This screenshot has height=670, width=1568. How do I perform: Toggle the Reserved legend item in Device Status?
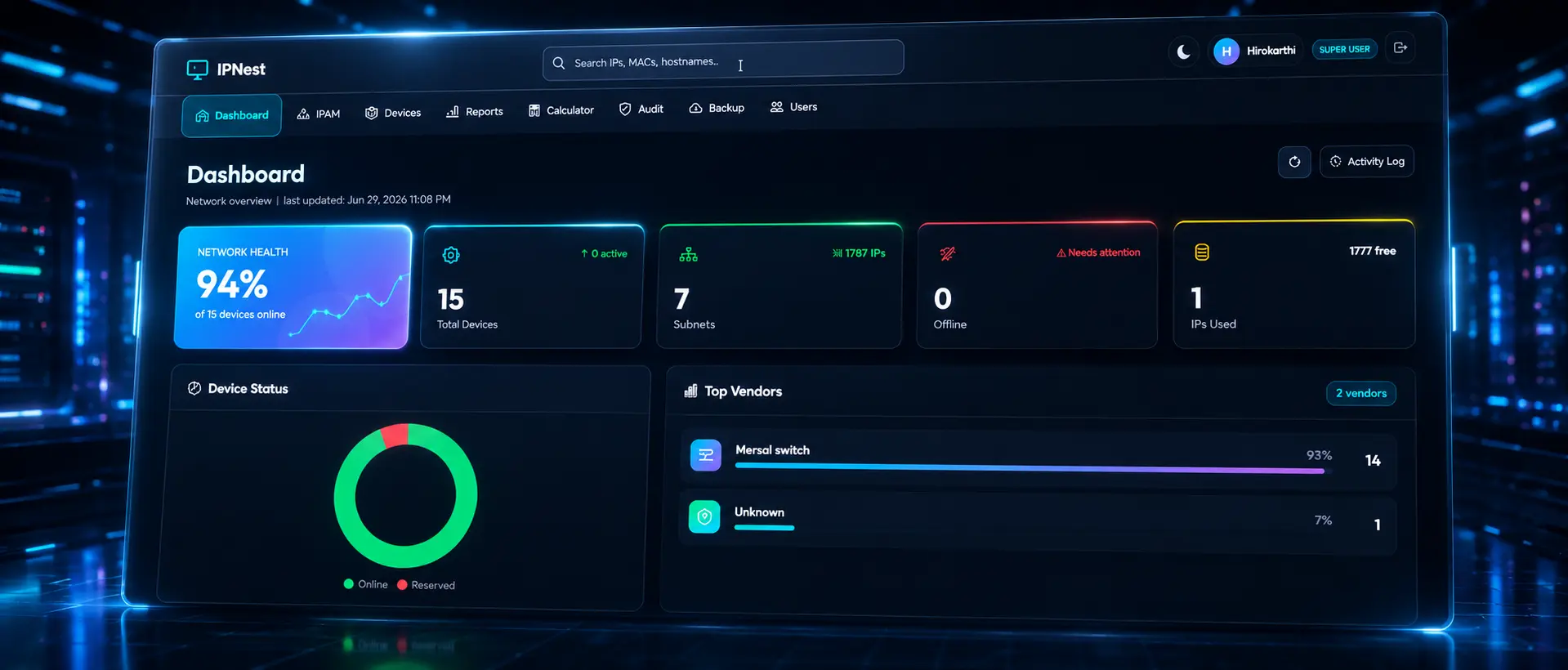point(426,585)
